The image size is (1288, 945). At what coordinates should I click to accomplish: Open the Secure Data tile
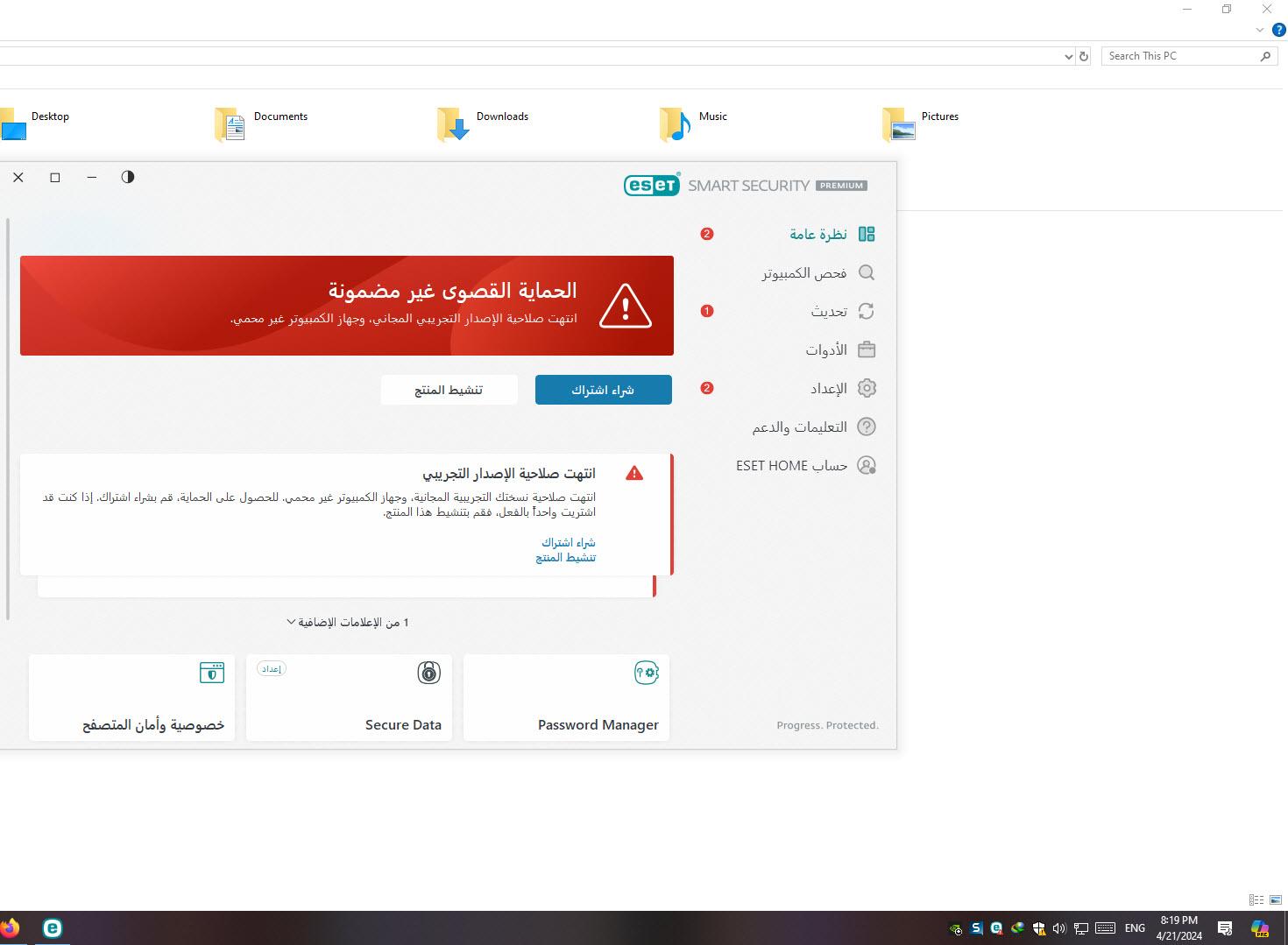coord(349,697)
